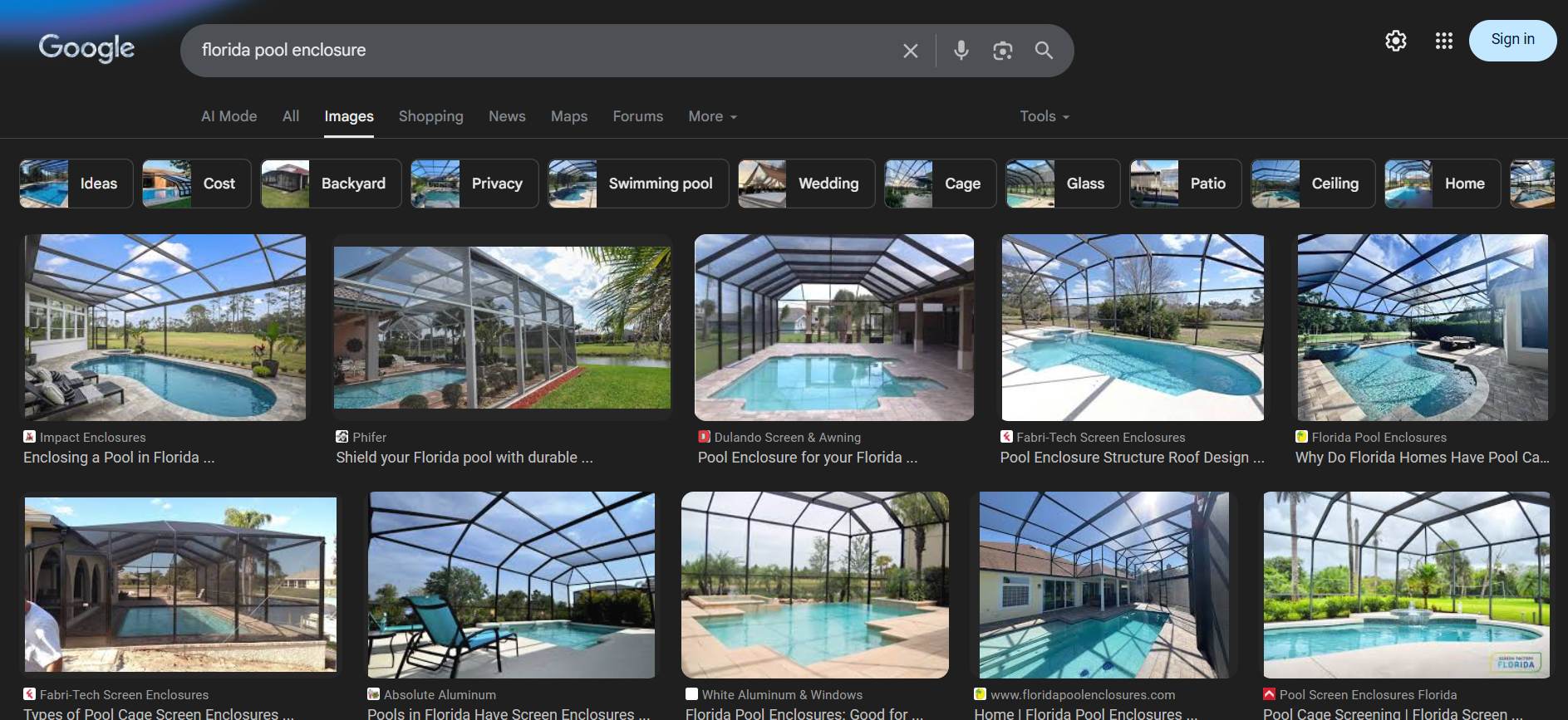Click the Absolute Aluminum source name
Image resolution: width=1568 pixels, height=720 pixels.
click(x=440, y=695)
